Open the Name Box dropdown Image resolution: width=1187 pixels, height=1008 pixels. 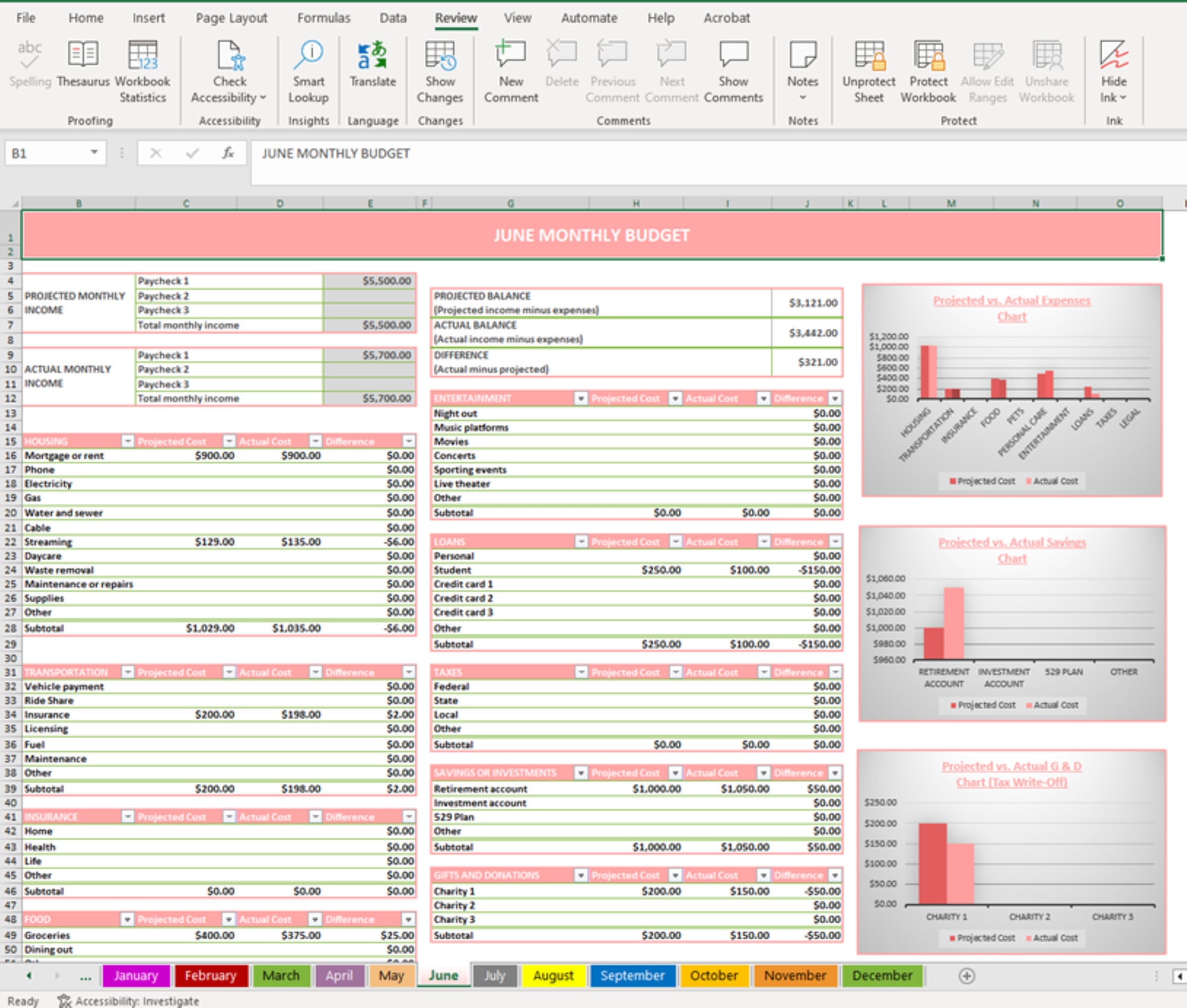(95, 153)
